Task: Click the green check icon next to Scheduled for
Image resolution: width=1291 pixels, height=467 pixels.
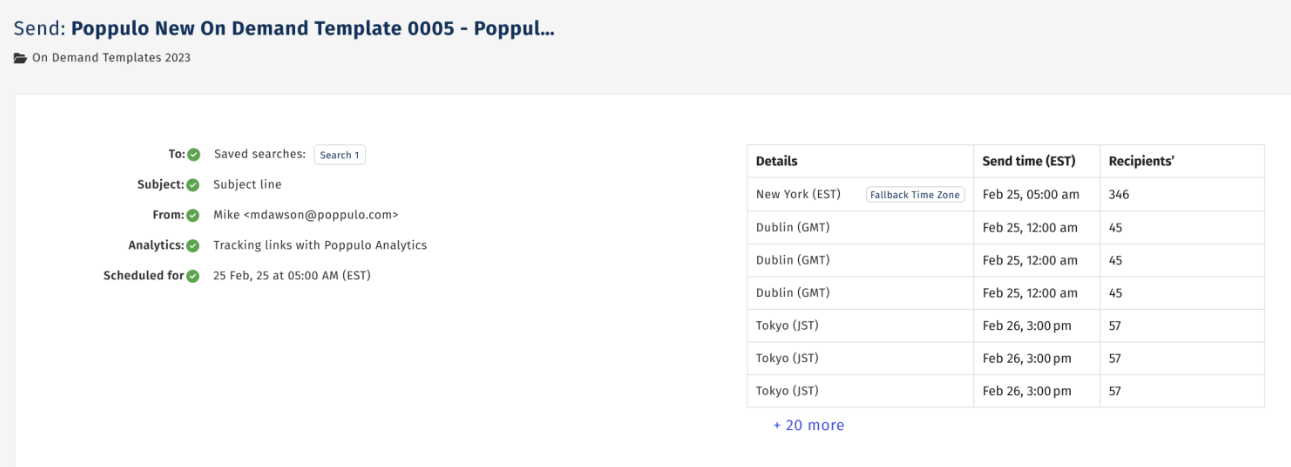Action: tap(194, 276)
